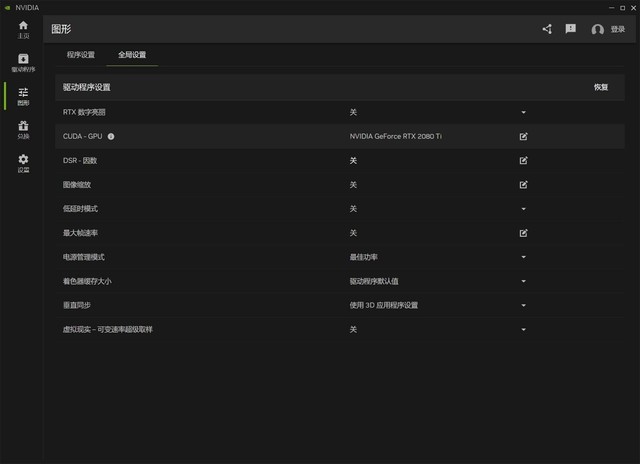Click the RTX 数字亮丽 label
Screen dimensions: 640x464
pyautogui.click(x=84, y=112)
